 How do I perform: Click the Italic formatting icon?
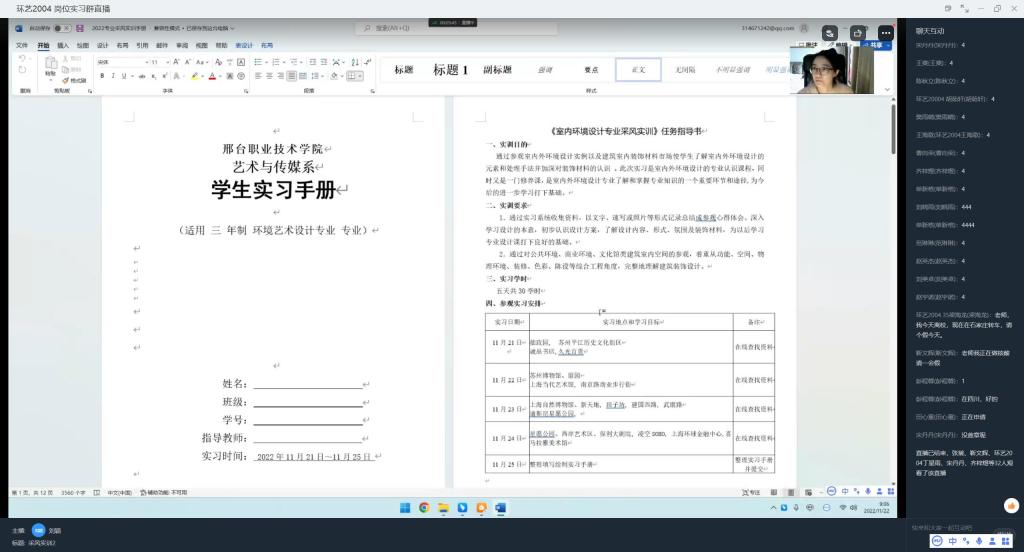click(x=113, y=76)
